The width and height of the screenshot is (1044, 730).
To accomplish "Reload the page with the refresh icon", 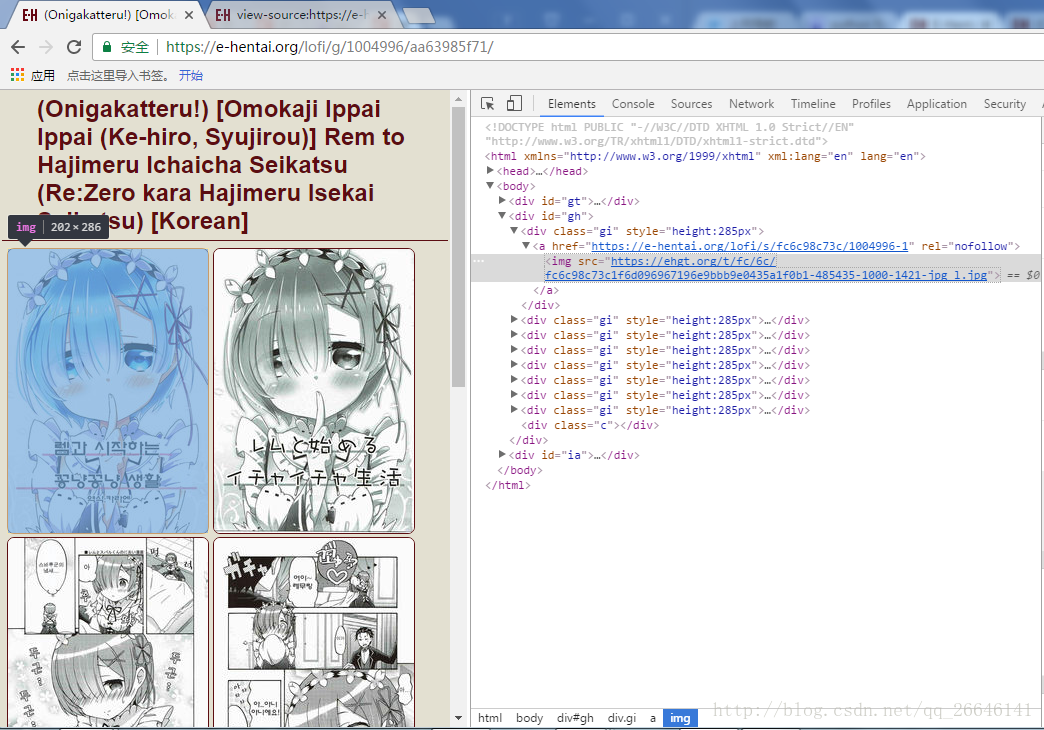I will (74, 47).
